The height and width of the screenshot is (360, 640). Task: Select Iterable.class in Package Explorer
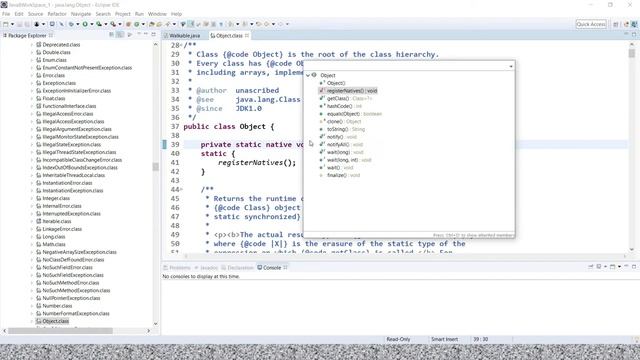pyautogui.click(x=53, y=221)
